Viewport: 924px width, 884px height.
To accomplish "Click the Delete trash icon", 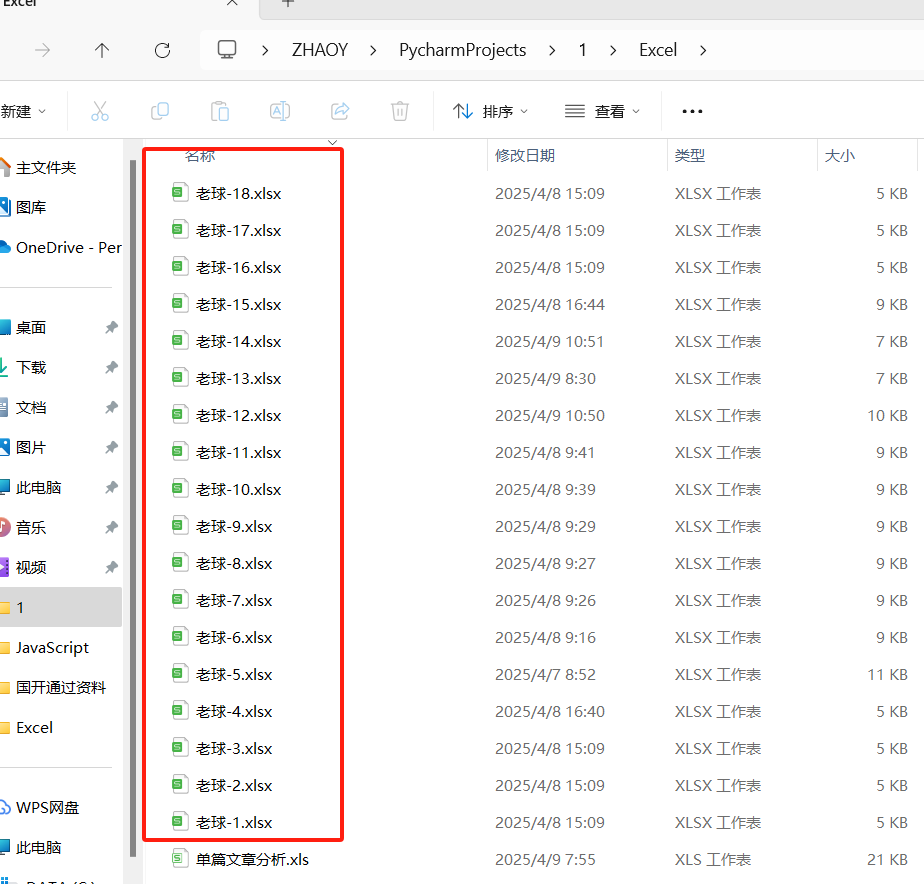I will point(400,111).
